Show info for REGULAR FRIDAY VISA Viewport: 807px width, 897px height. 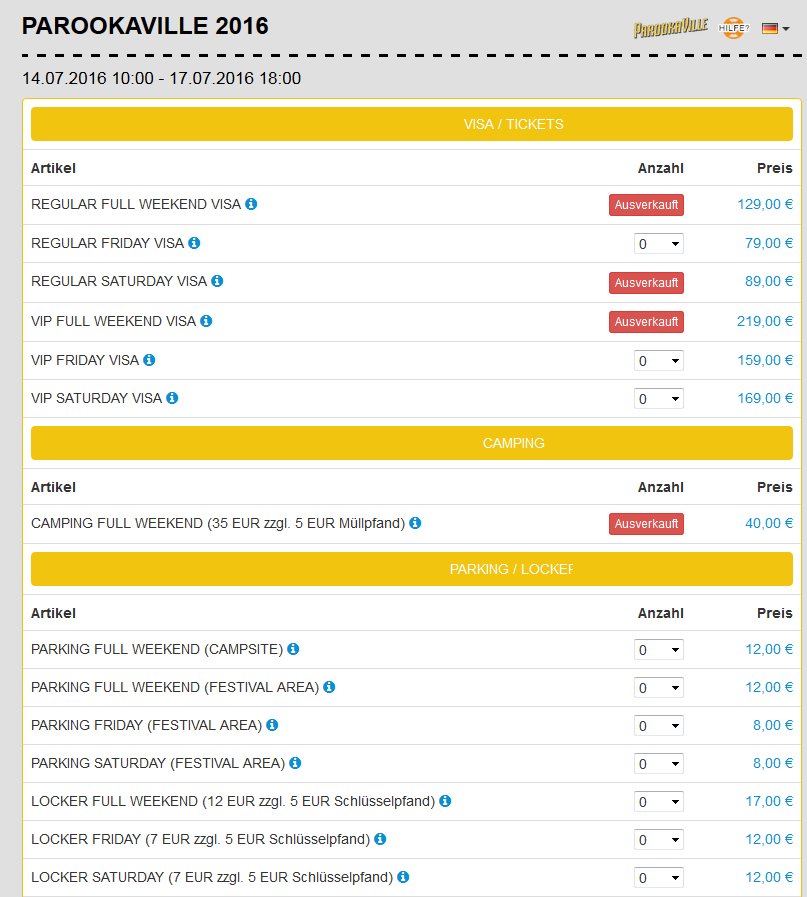click(x=194, y=243)
